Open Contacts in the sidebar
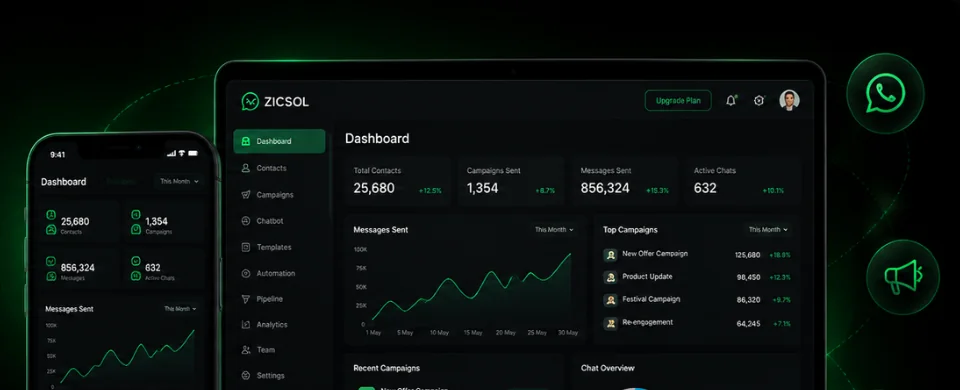Screen dimensions: 960x390 279,168
